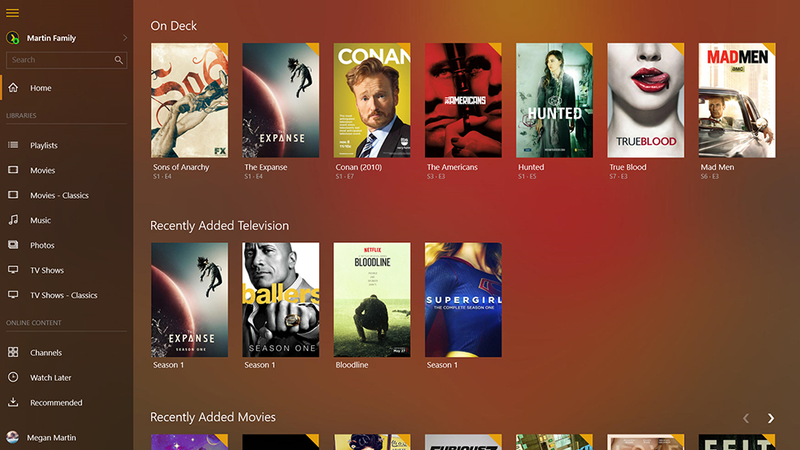Open Channels online content
This screenshot has width=800, height=450.
45,353
